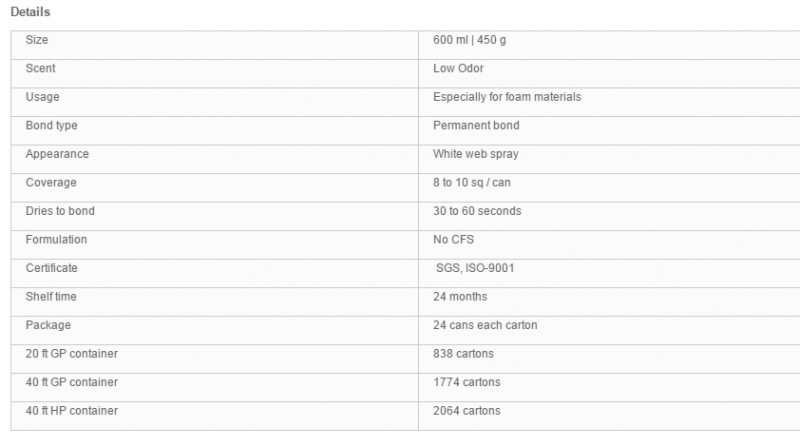Click the Low Odor value
The height and width of the screenshot is (447, 800).
(x=458, y=68)
